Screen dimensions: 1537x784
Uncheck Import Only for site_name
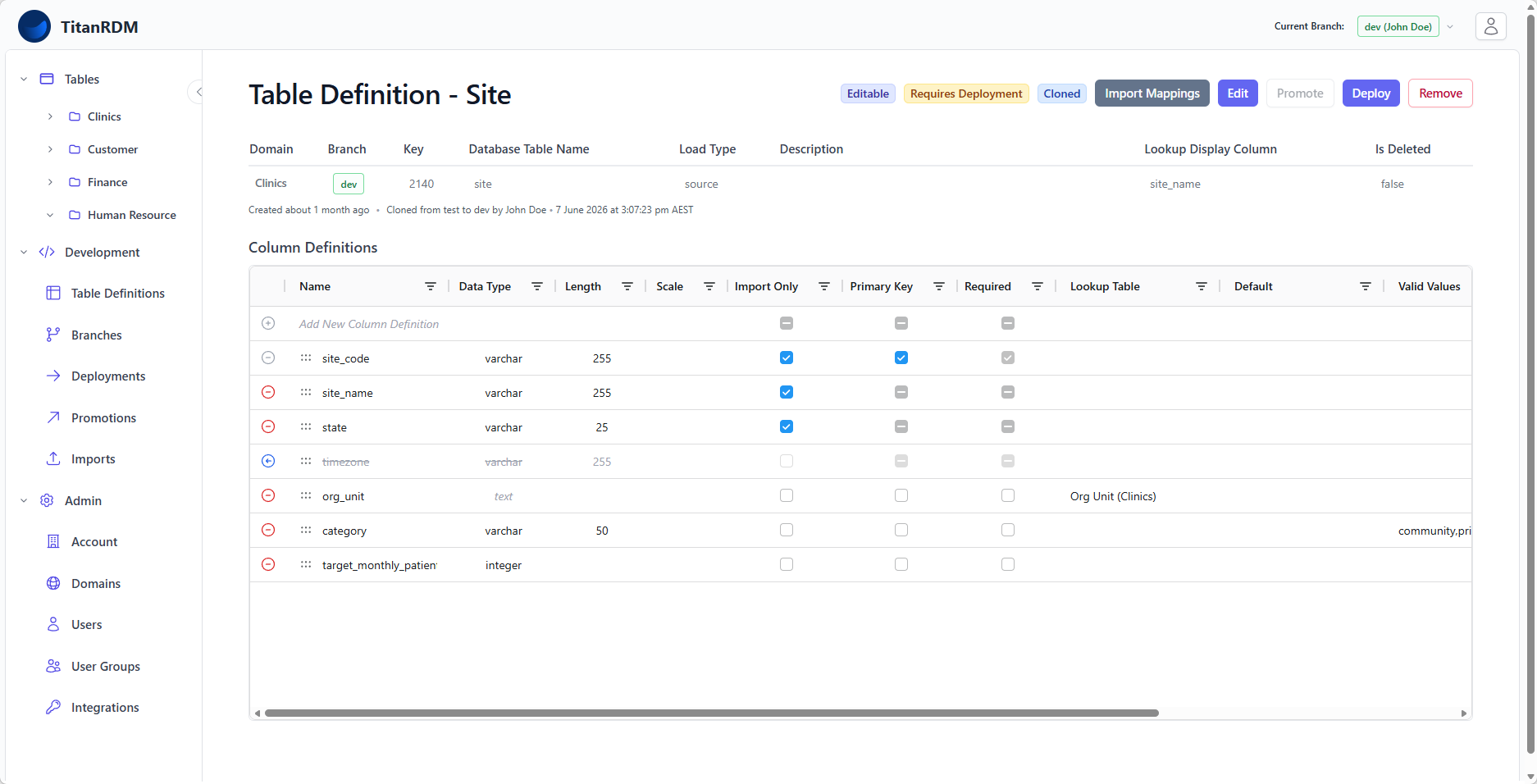(787, 392)
